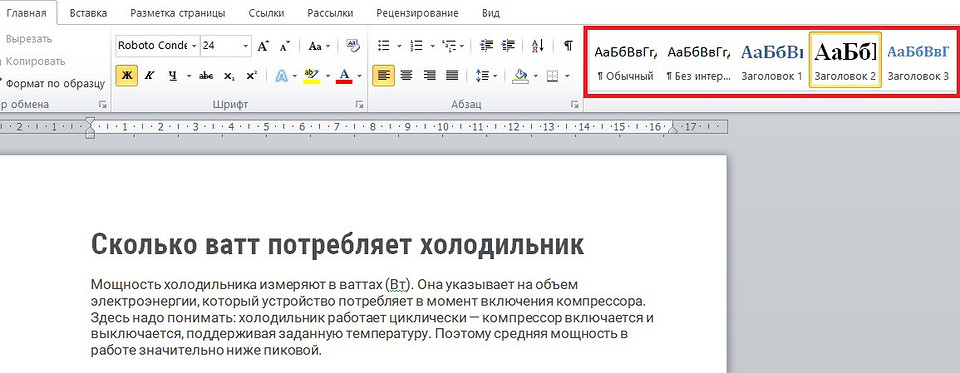
Task: Apply the Заголовок 2 style
Action: click(x=845, y=60)
